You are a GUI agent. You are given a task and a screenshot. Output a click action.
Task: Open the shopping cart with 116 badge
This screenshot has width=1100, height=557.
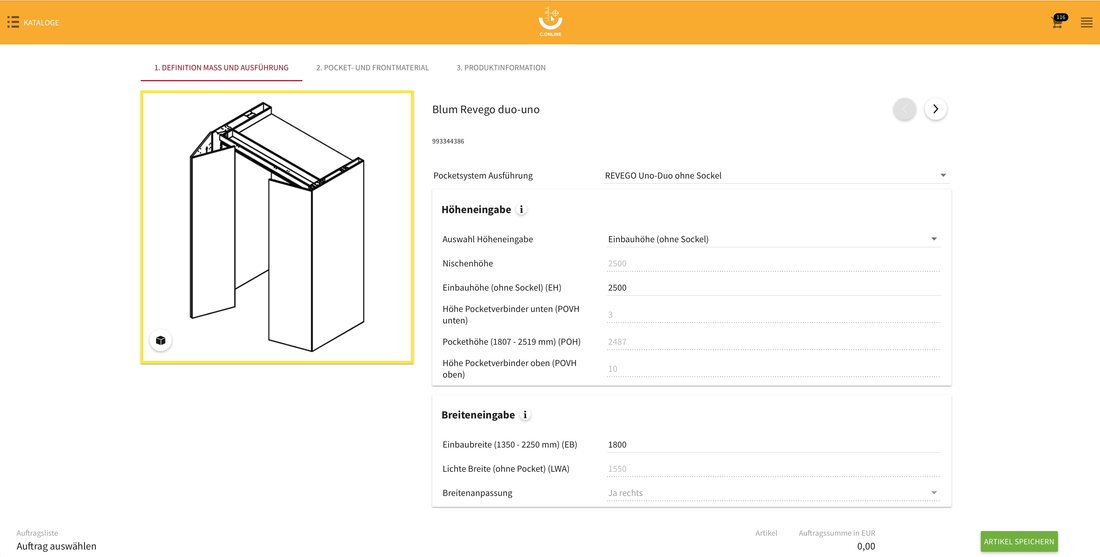(x=1058, y=22)
